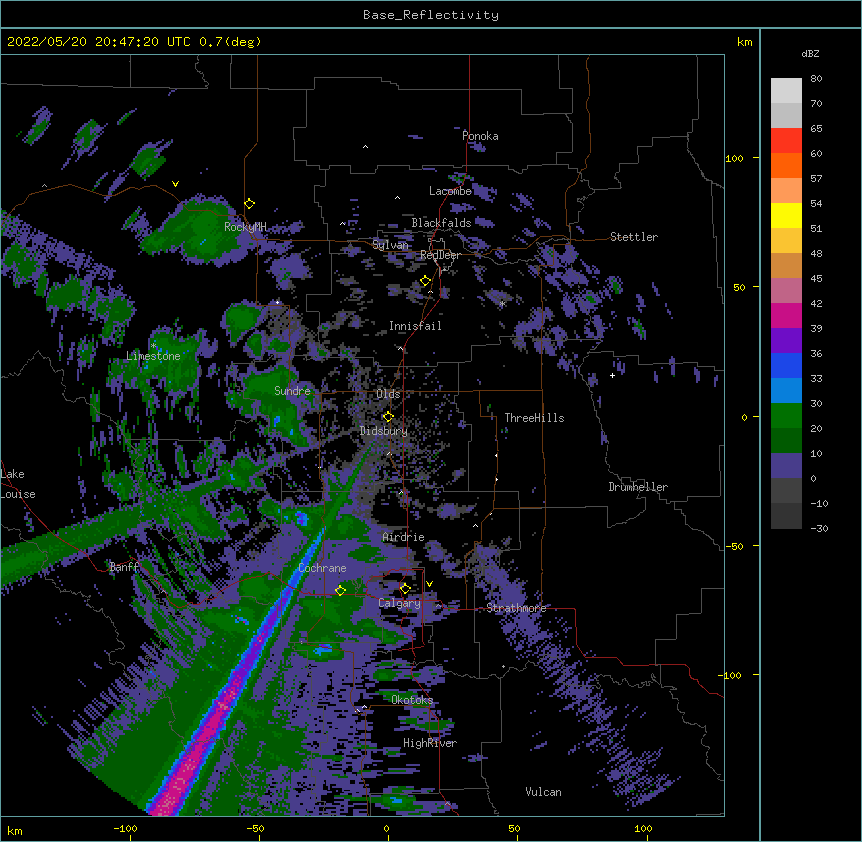The image size is (862, 842).
Task: Click the Strathmore city label
Action: (x=516, y=608)
